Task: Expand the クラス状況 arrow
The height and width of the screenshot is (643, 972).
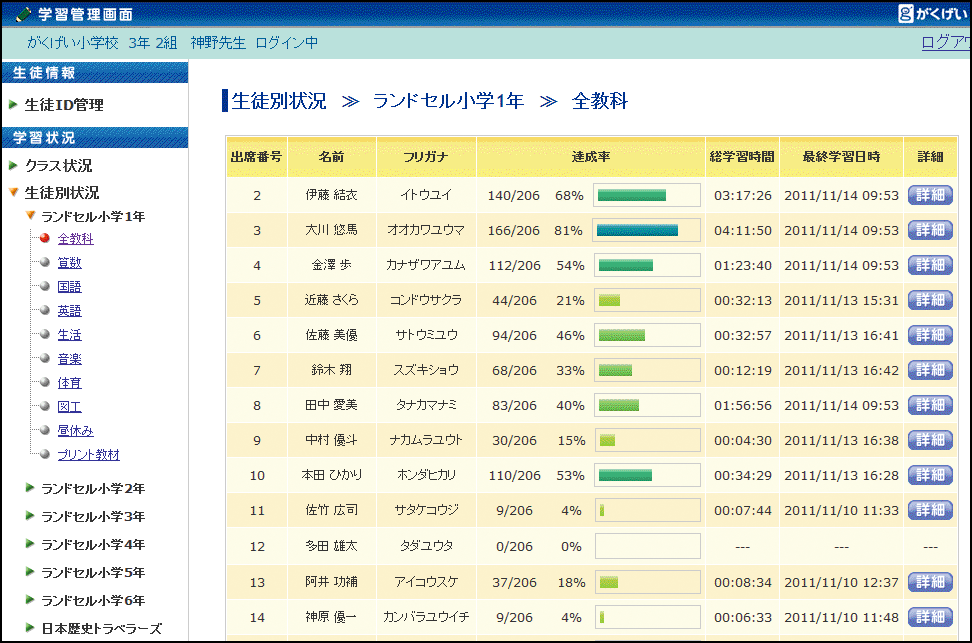Action: 13,166
